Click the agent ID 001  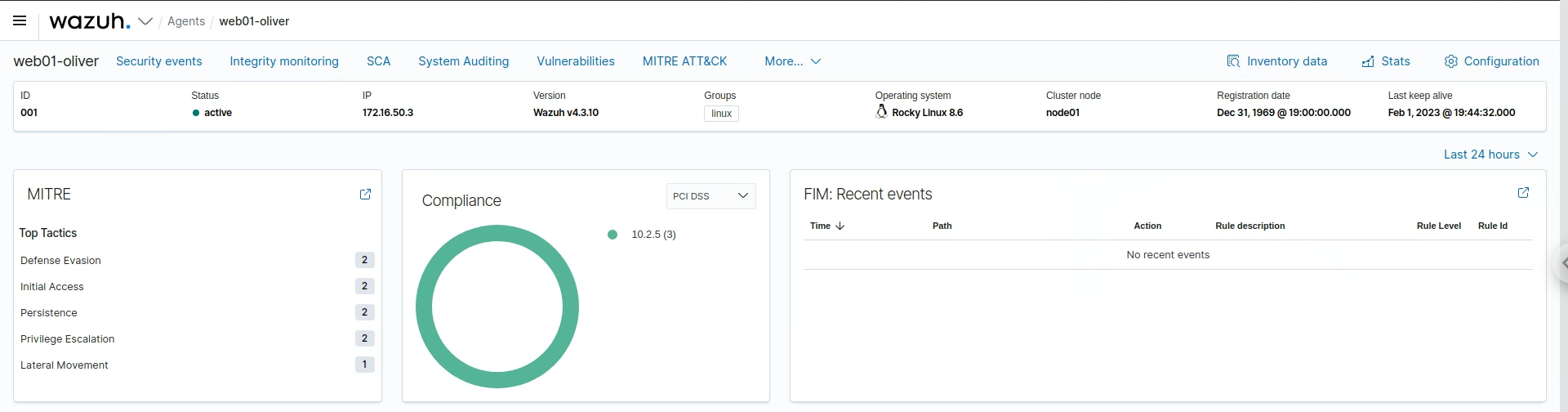tap(29, 113)
